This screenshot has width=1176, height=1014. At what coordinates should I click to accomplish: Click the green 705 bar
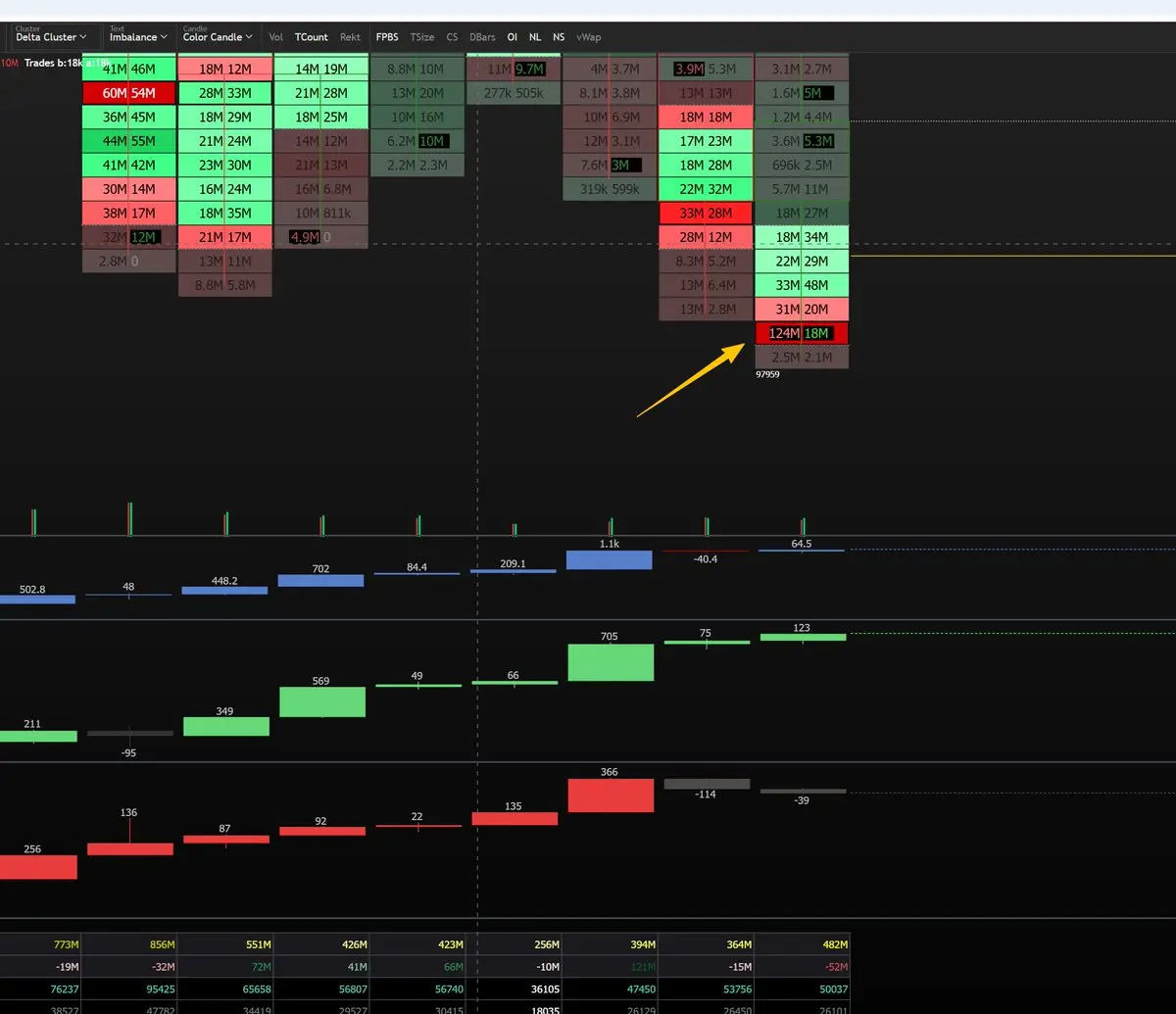click(x=610, y=662)
